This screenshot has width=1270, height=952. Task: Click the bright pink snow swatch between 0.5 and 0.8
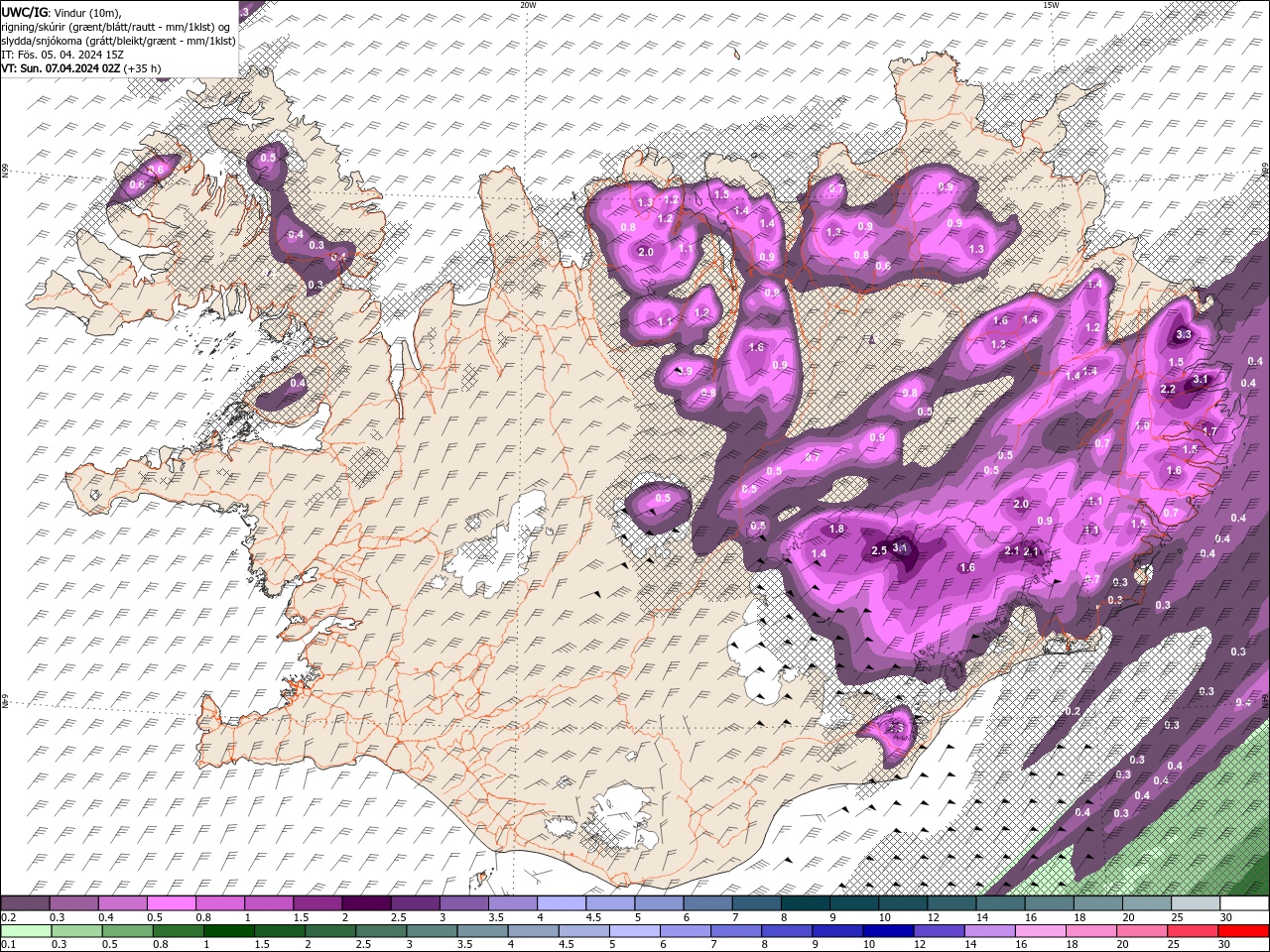click(x=171, y=903)
